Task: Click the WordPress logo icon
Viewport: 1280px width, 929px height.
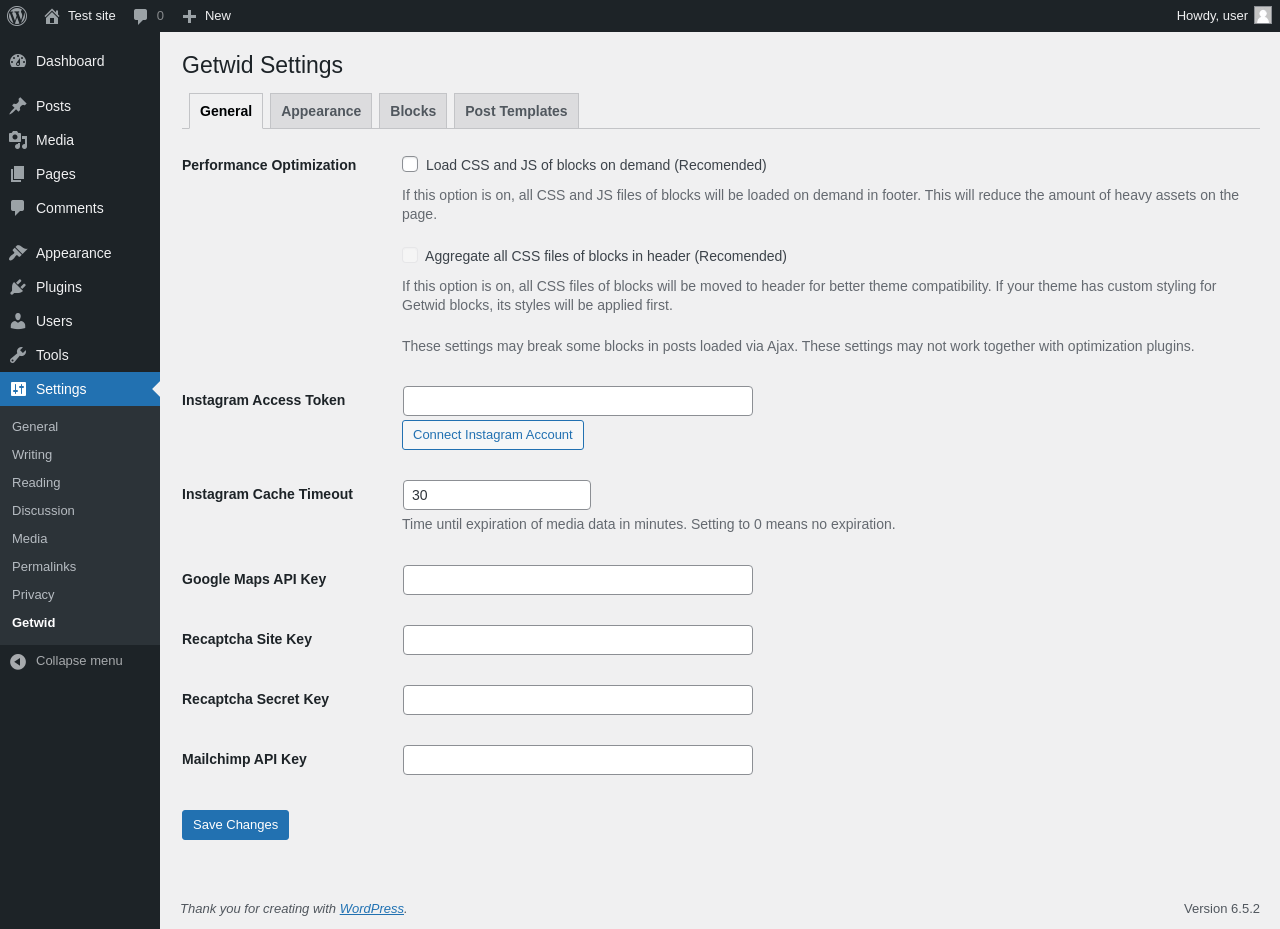Action: (x=17, y=16)
